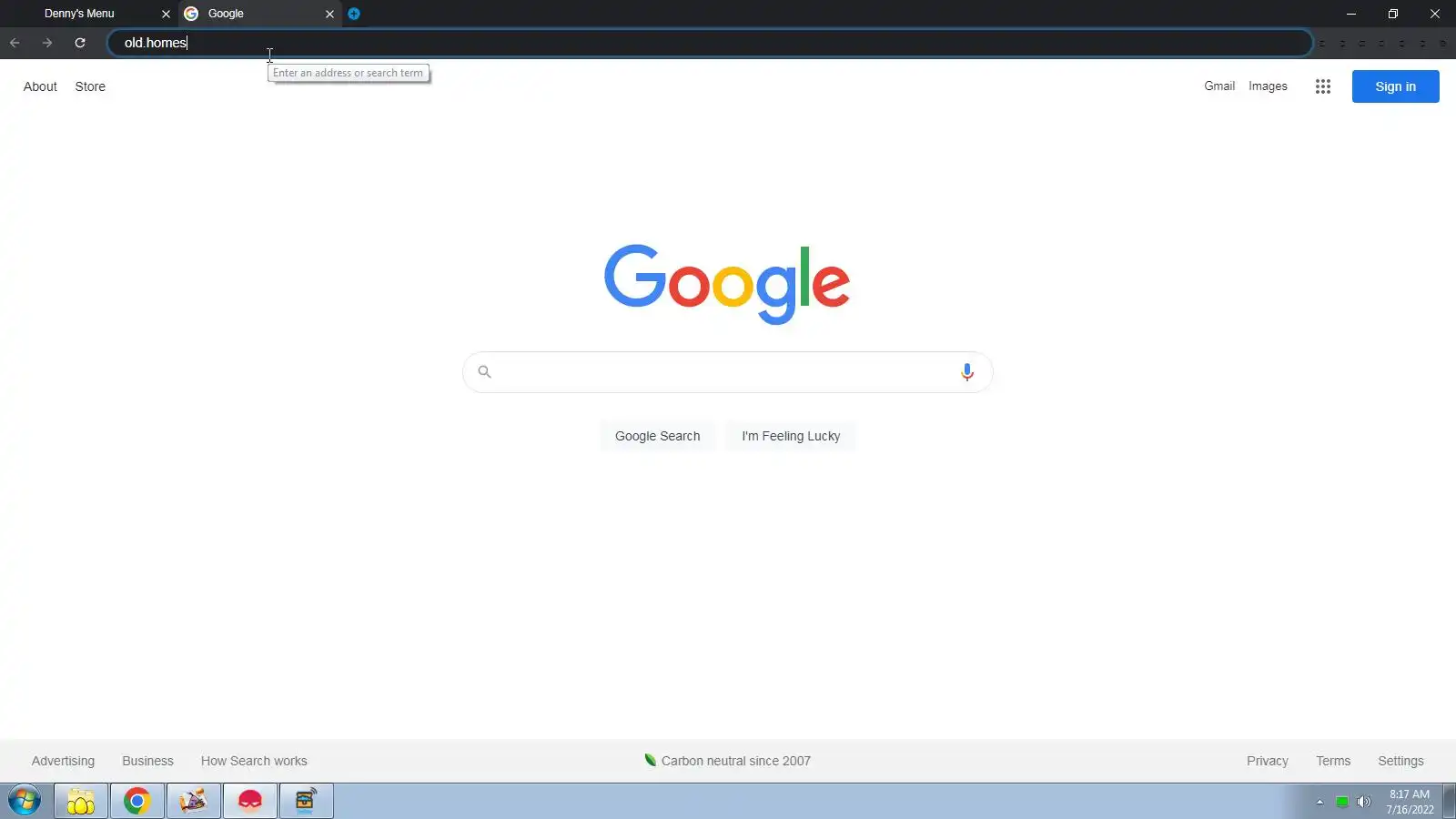Open the About link
This screenshot has height=819, width=1456.
click(40, 86)
